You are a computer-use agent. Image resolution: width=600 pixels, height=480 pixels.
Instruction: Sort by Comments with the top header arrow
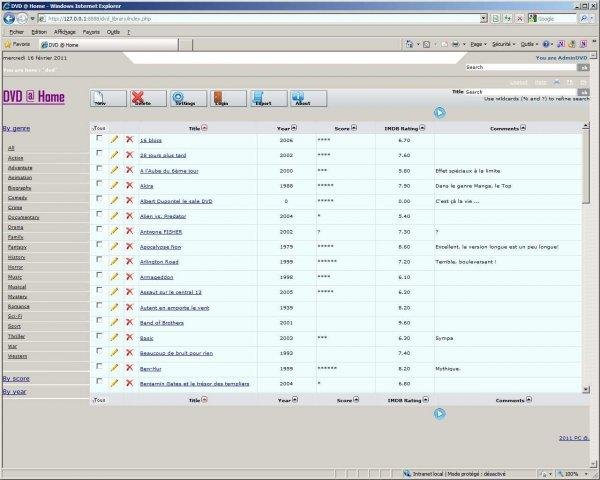(523, 128)
